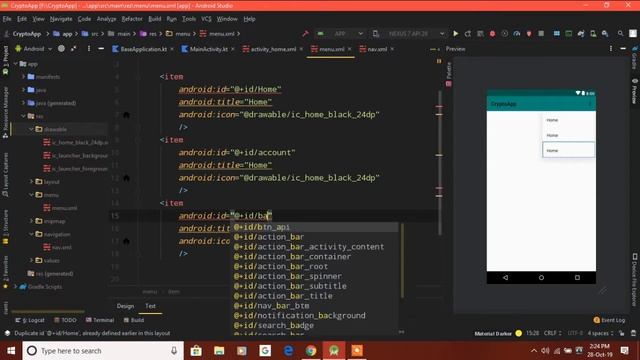Click the Search Everywhere magnifier icon
Viewport: 640px width, 360px height.
[x=620, y=33]
